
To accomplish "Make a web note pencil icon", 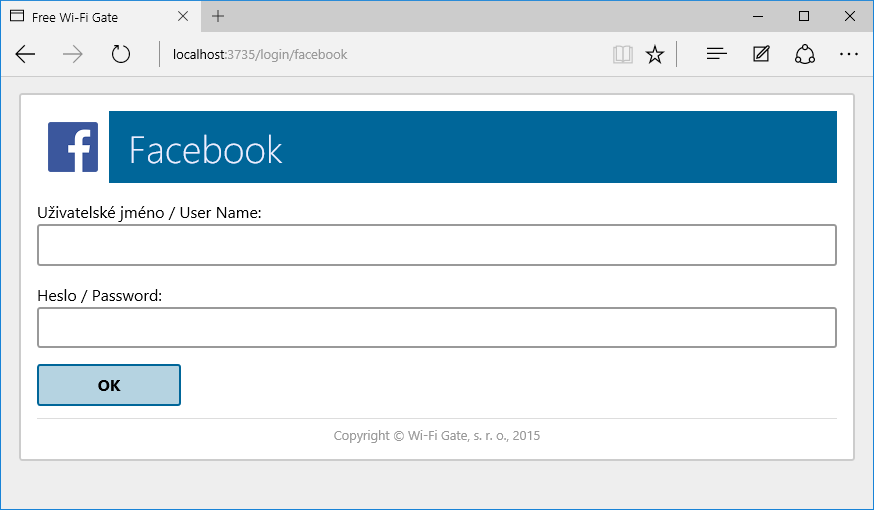I will tap(761, 54).
